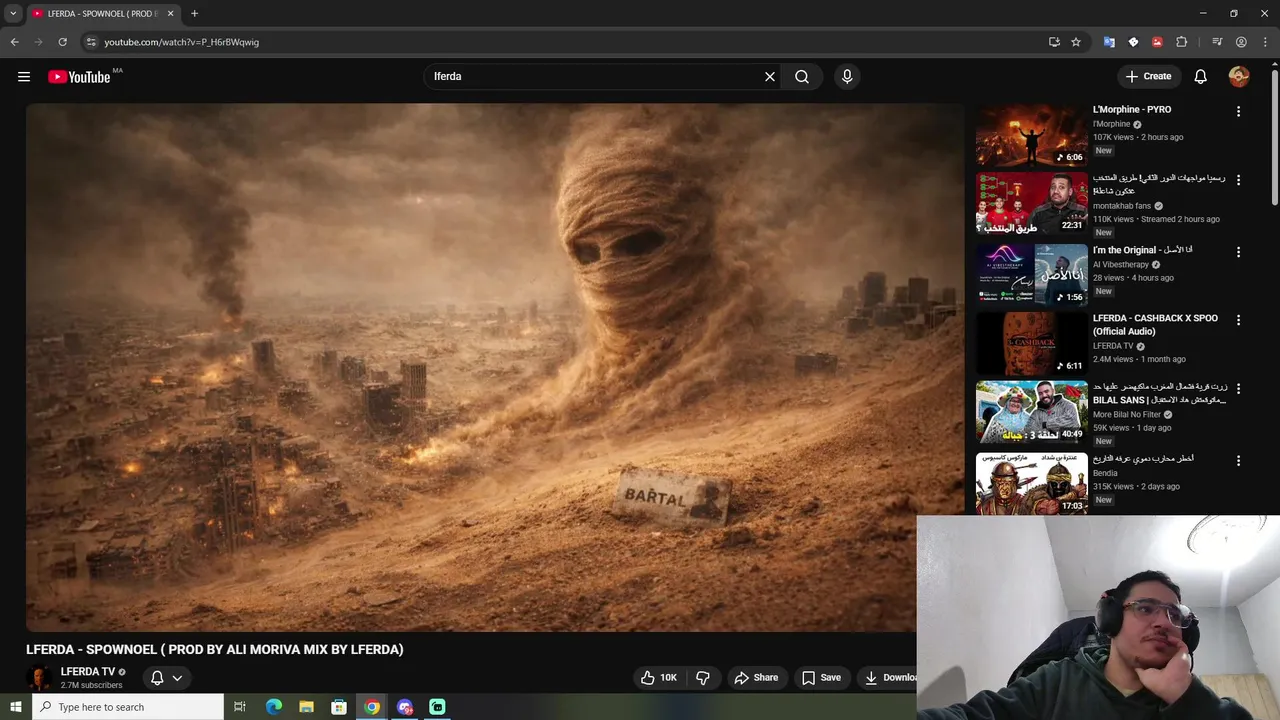Open Microsoft Store from the taskbar
Screen dimensions: 1280x720
coord(339,707)
